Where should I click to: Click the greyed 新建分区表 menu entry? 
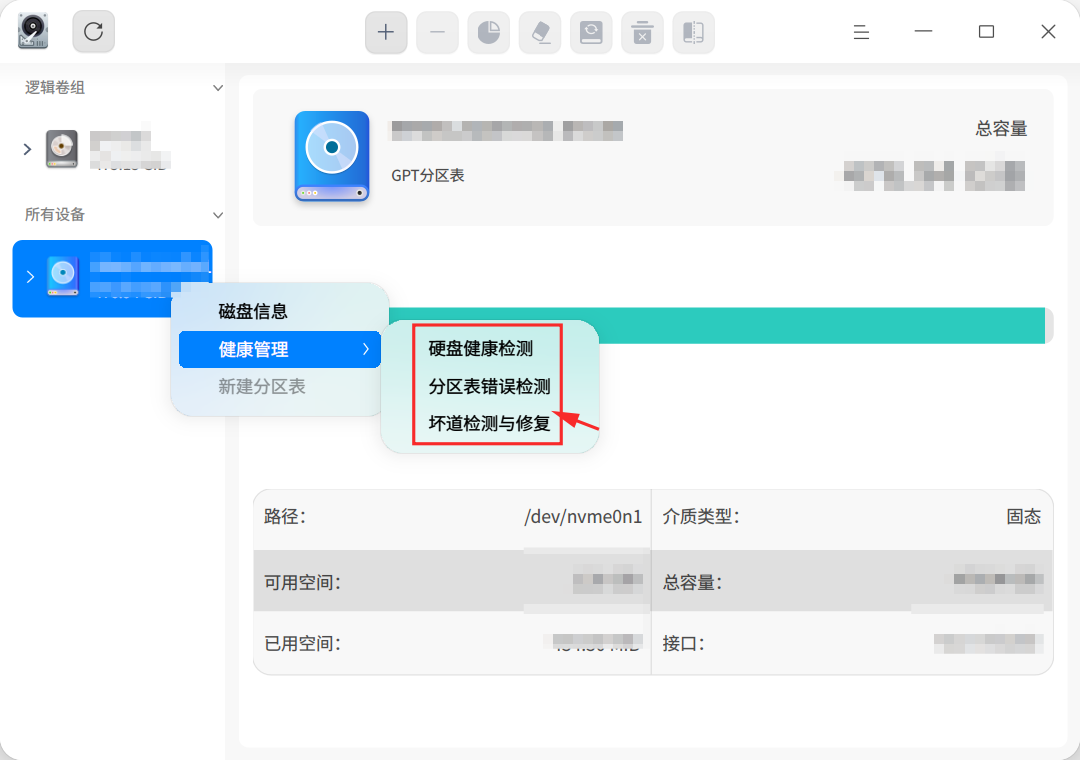tap(280, 387)
